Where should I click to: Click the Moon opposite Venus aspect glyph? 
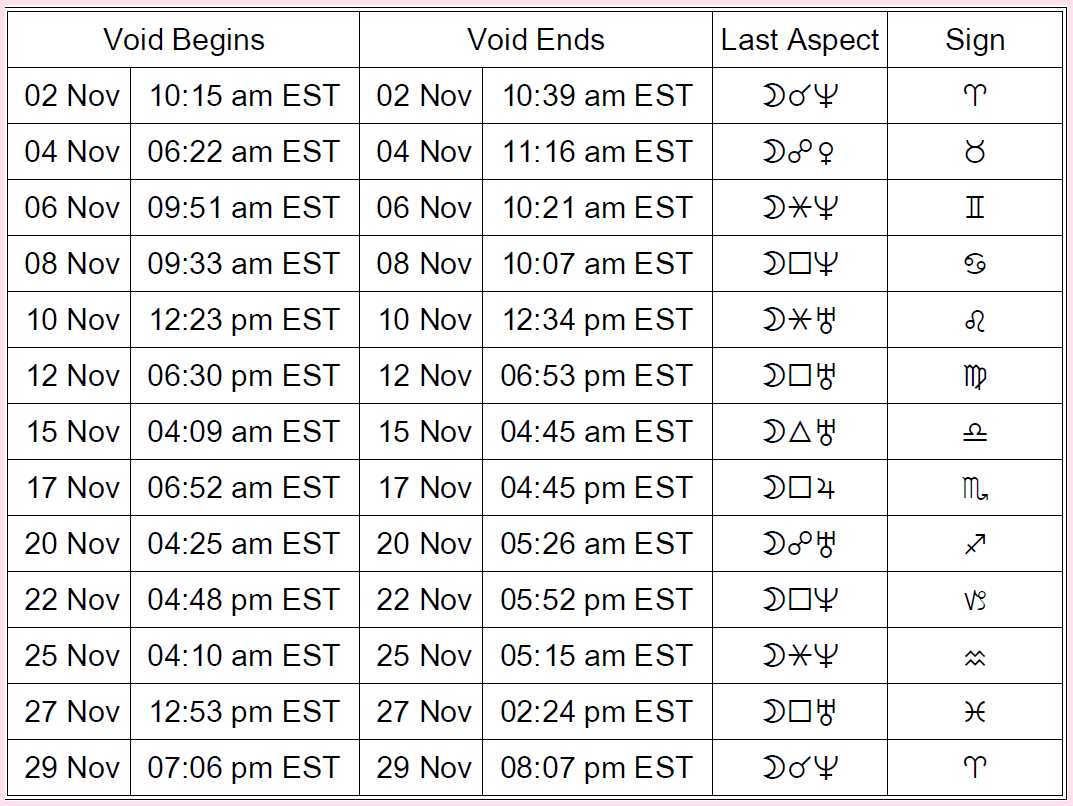(x=800, y=152)
